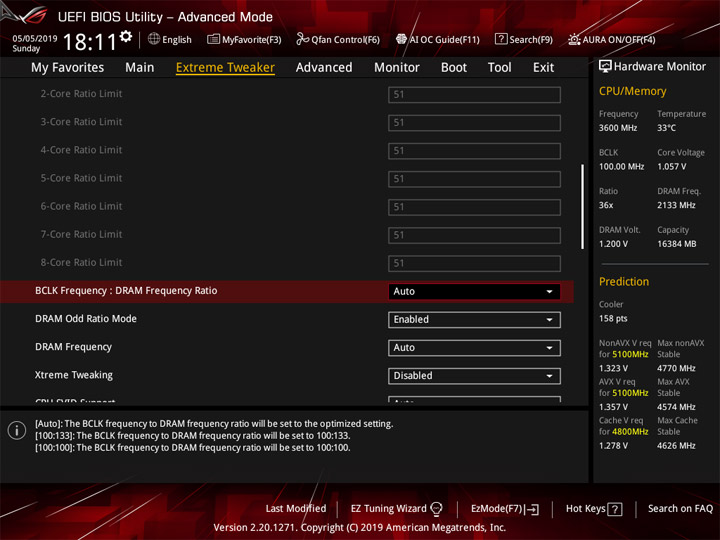Viewport: 720px width, 540px height.
Task: Switch to the Main tab
Action: (140, 68)
